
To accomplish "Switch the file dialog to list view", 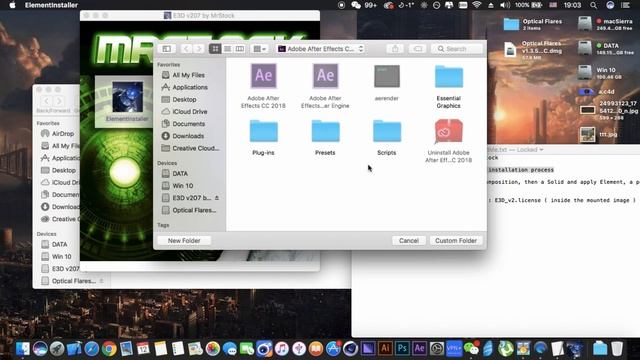I will click(x=227, y=49).
